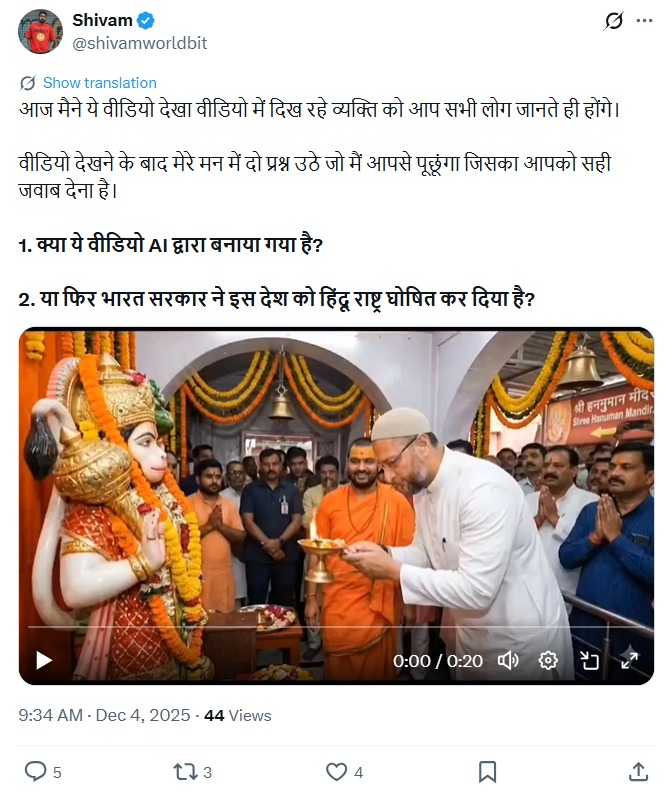Open the Grok icon beside the more menu
The height and width of the screenshot is (796, 672).
coord(613,21)
